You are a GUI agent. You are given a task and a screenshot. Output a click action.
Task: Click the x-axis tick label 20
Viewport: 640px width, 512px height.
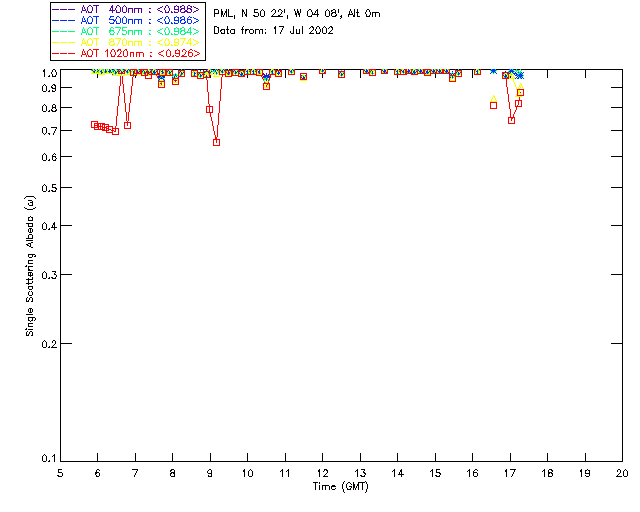(622, 473)
